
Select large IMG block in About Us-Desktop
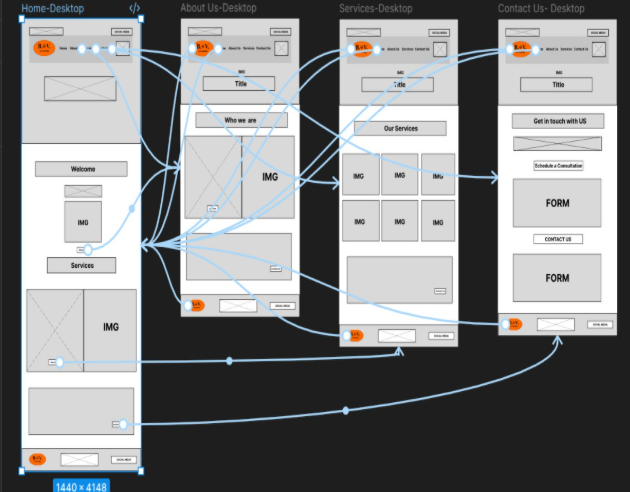click(268, 177)
